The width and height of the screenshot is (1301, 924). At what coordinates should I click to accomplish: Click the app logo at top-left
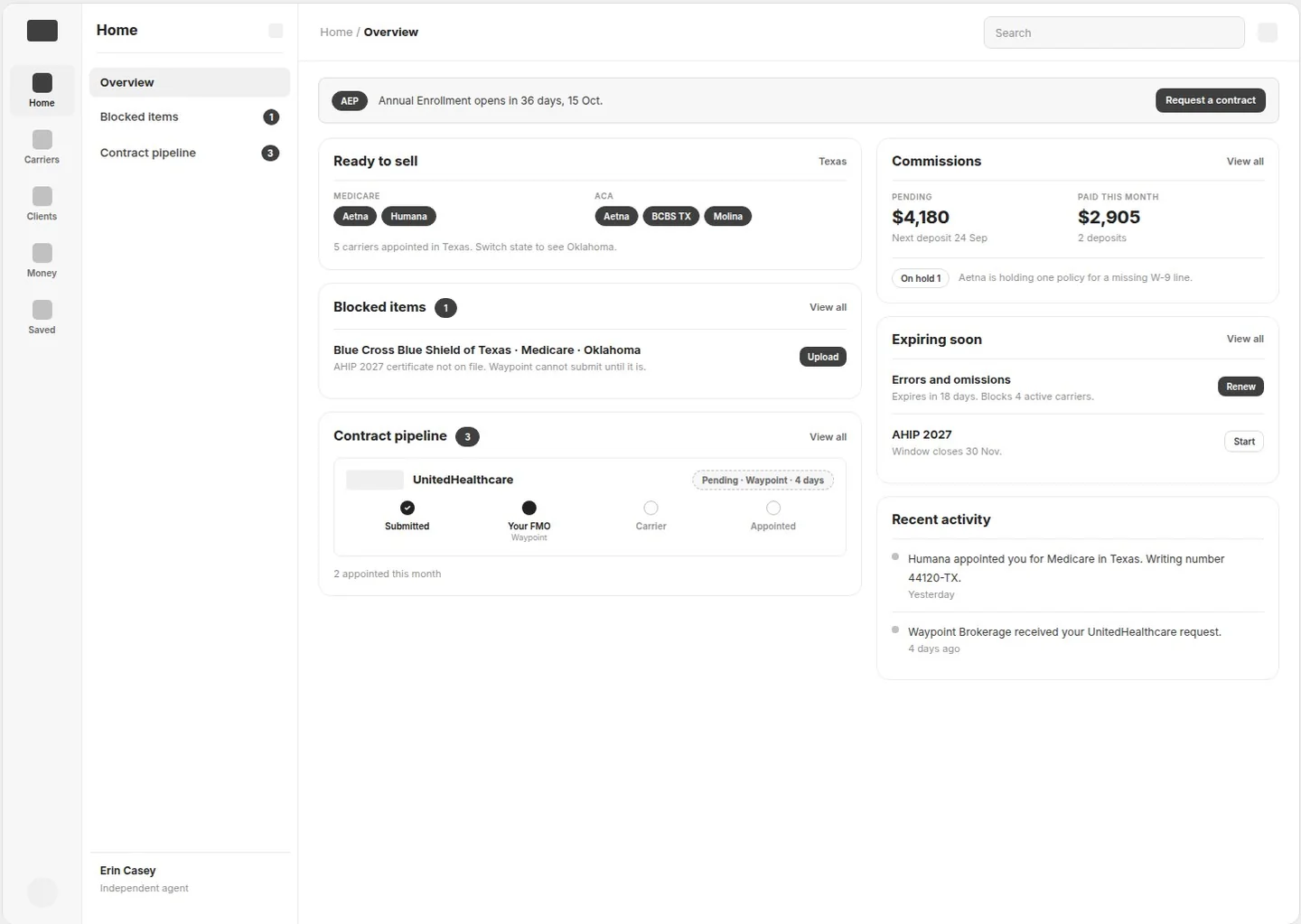(x=42, y=31)
